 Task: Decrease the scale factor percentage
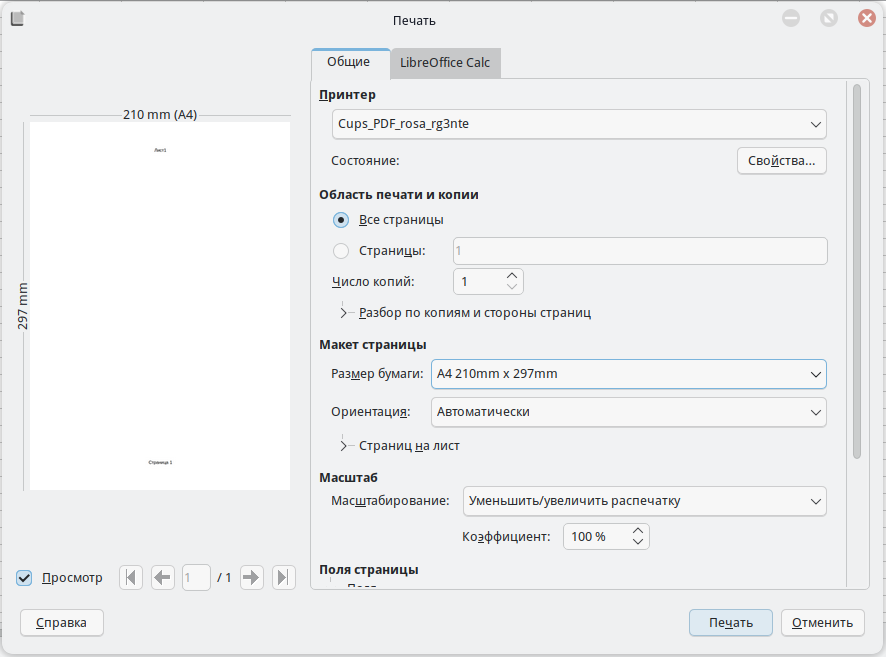coord(638,542)
